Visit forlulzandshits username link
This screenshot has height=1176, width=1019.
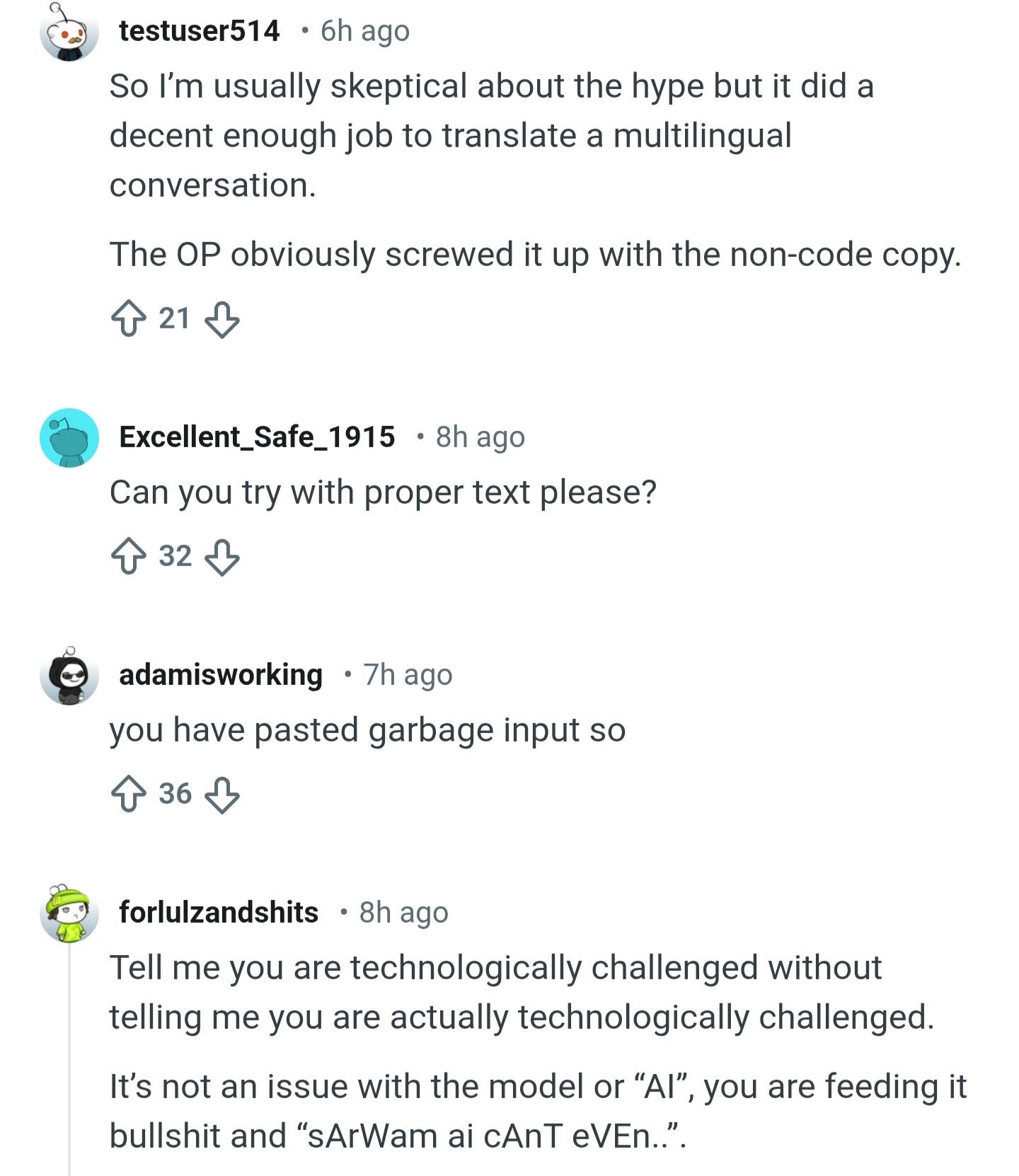[219, 912]
